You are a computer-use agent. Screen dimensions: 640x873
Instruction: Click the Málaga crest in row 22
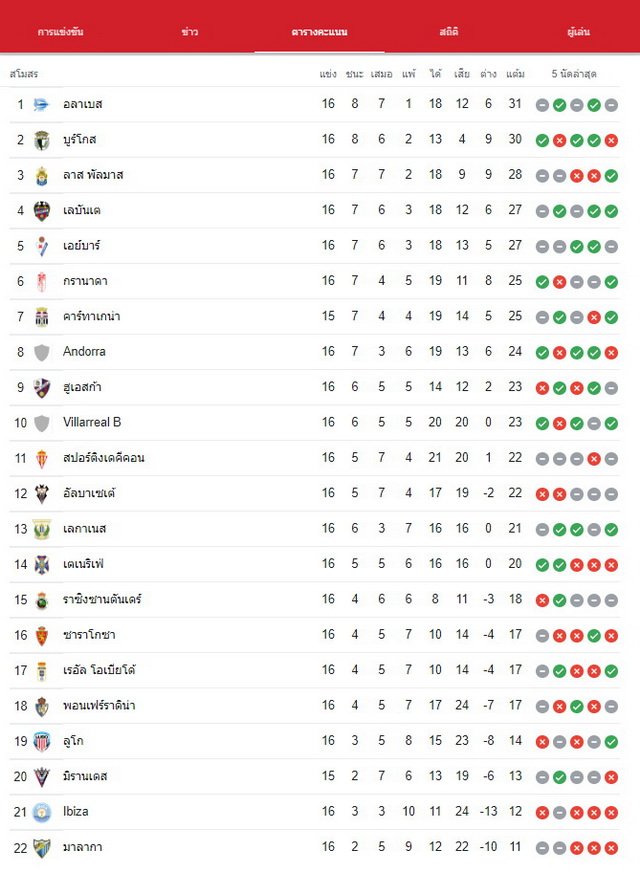pyautogui.click(x=42, y=847)
